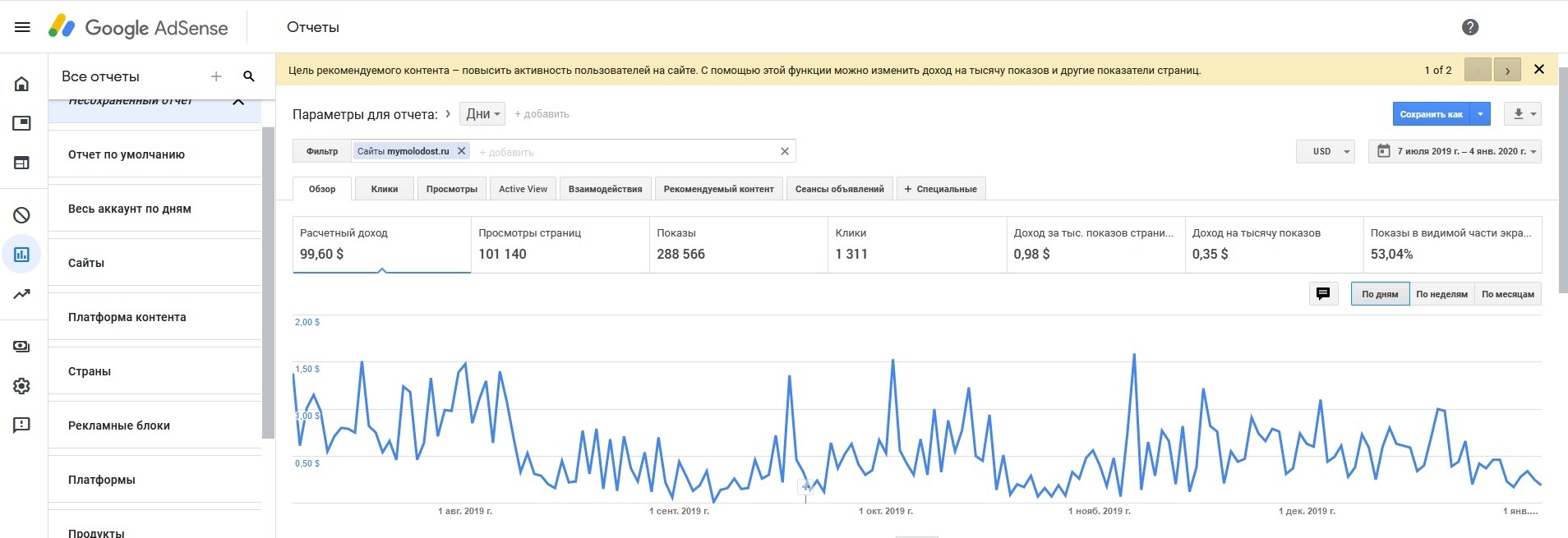Open the Payments sidebar icon
The image size is (1568, 538).
22,347
